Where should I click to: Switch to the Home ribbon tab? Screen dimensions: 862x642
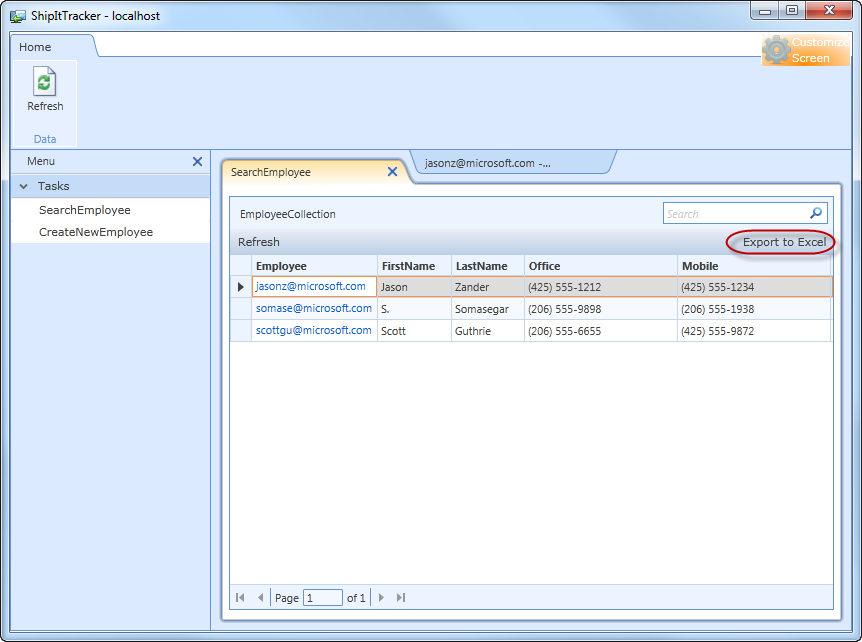click(x=34, y=46)
